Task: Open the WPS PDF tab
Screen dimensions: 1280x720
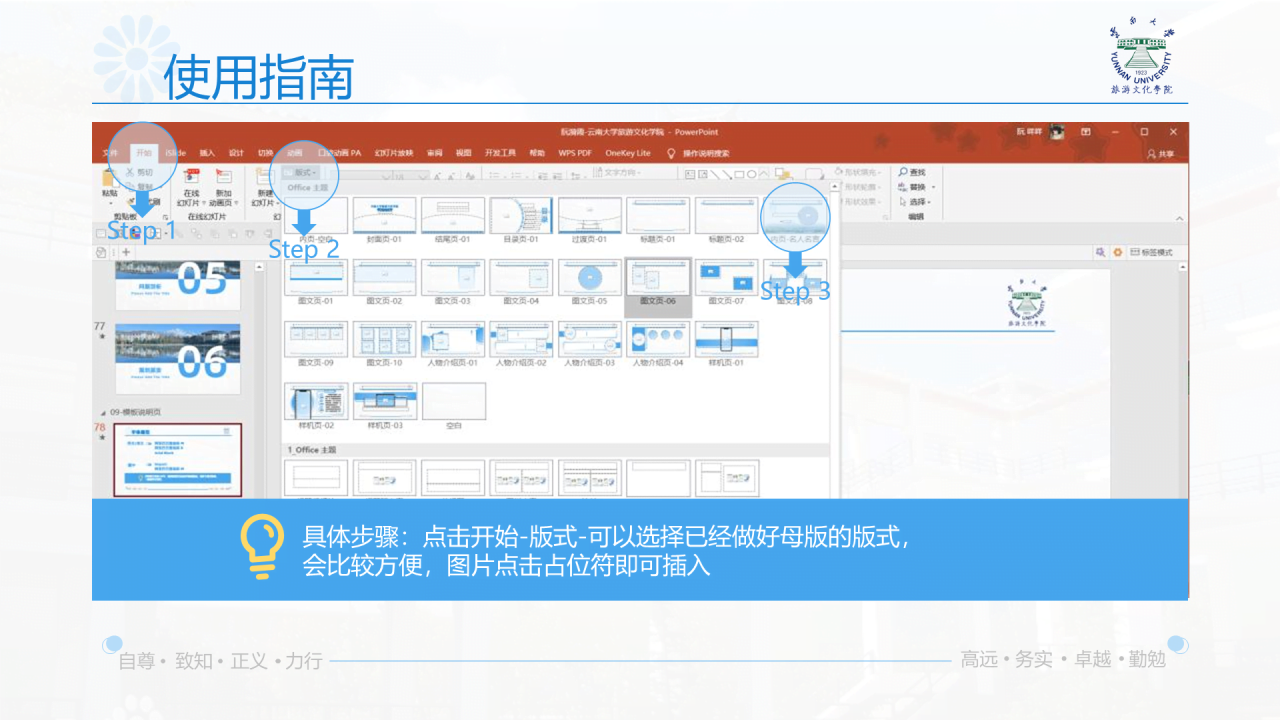Action: (575, 153)
